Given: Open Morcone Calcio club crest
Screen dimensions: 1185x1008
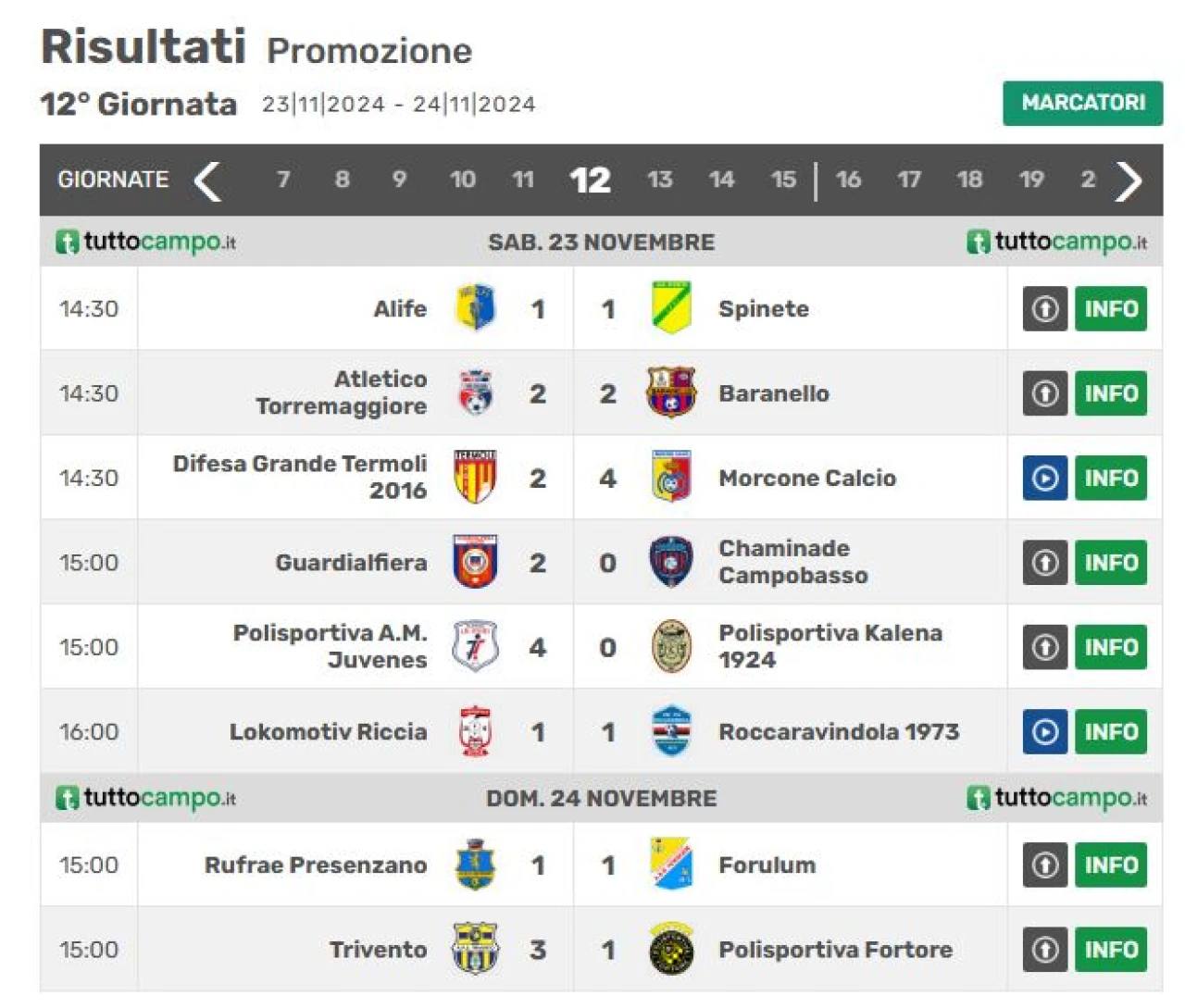Looking at the screenshot, I should pyautogui.click(x=671, y=478).
